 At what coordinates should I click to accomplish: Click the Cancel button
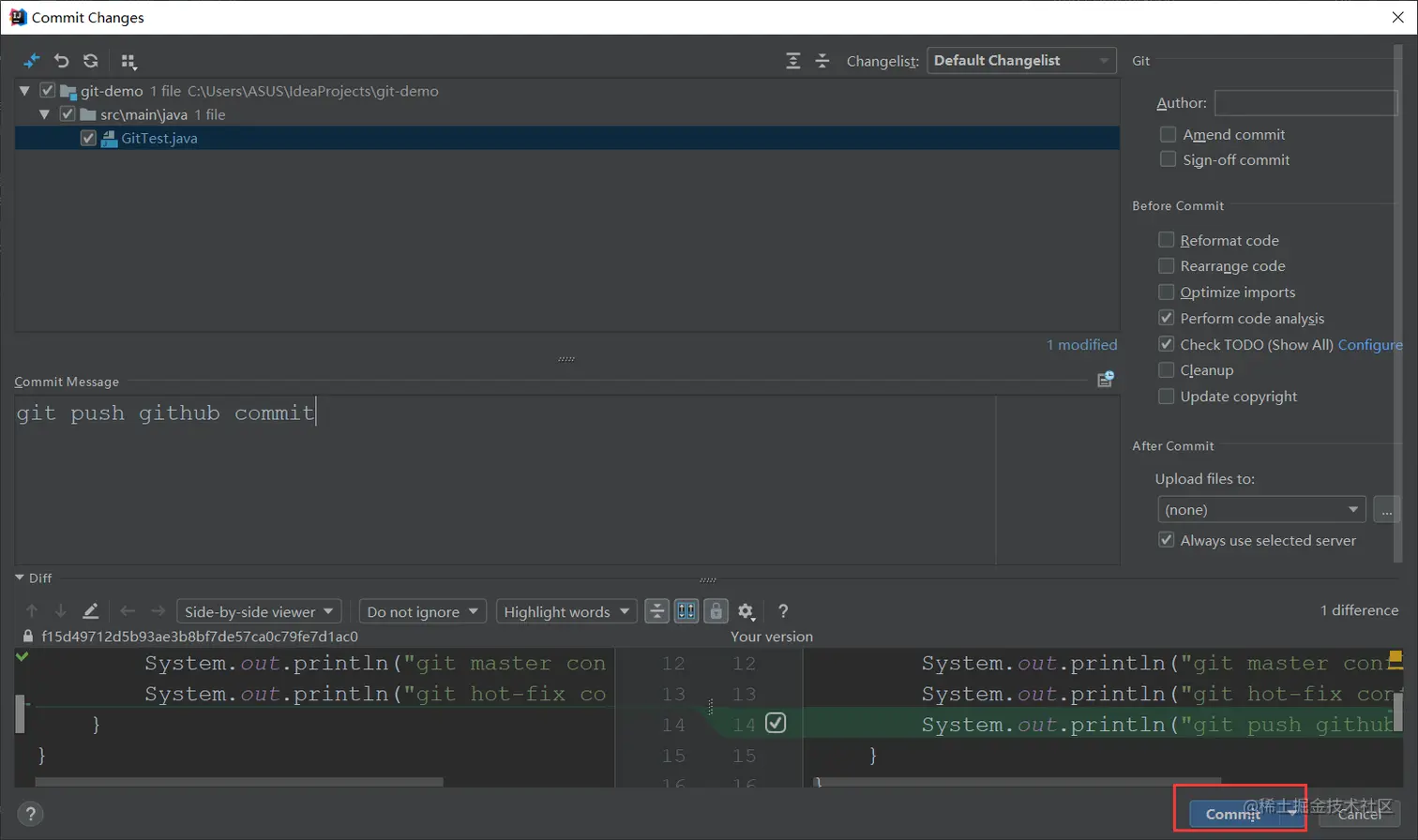(1359, 814)
